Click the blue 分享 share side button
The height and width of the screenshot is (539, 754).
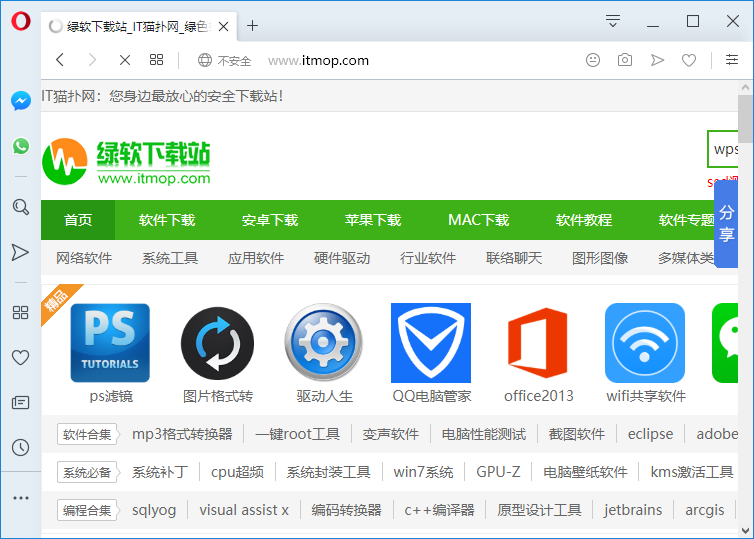(x=726, y=223)
